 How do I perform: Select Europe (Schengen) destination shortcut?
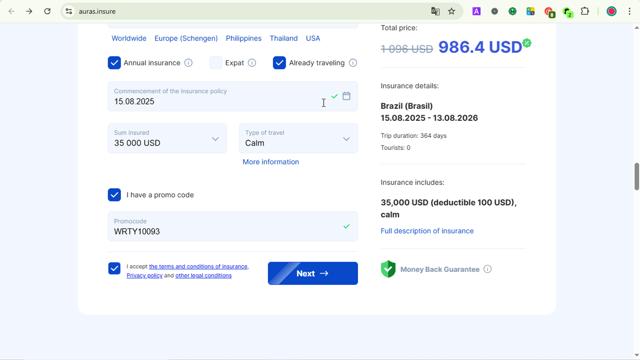(x=186, y=38)
